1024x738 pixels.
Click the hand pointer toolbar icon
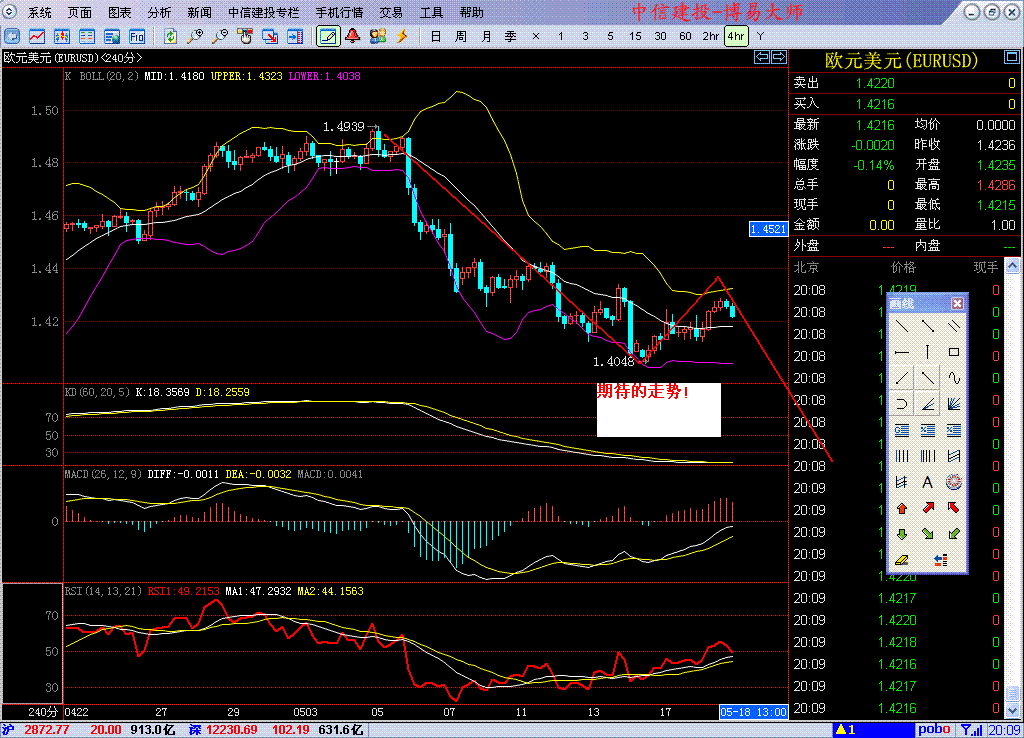click(245, 37)
